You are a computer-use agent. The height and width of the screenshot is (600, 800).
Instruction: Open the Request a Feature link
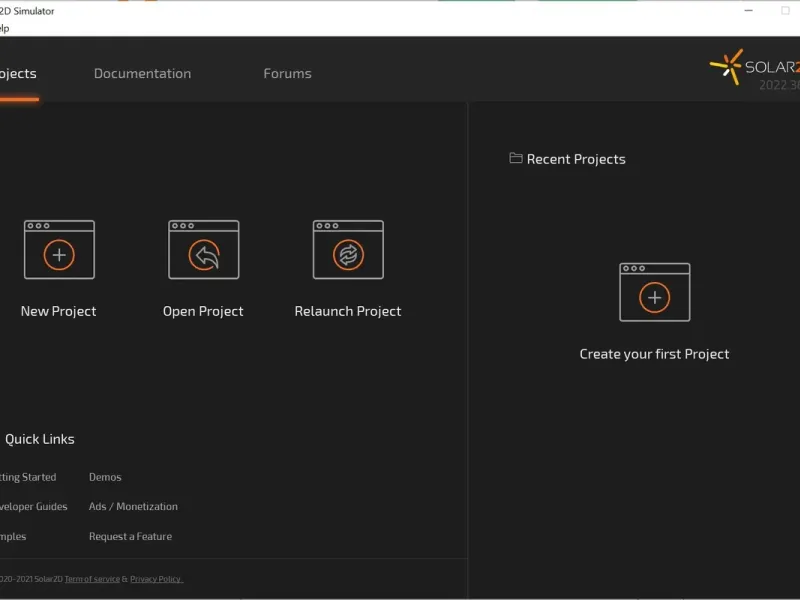click(x=130, y=536)
